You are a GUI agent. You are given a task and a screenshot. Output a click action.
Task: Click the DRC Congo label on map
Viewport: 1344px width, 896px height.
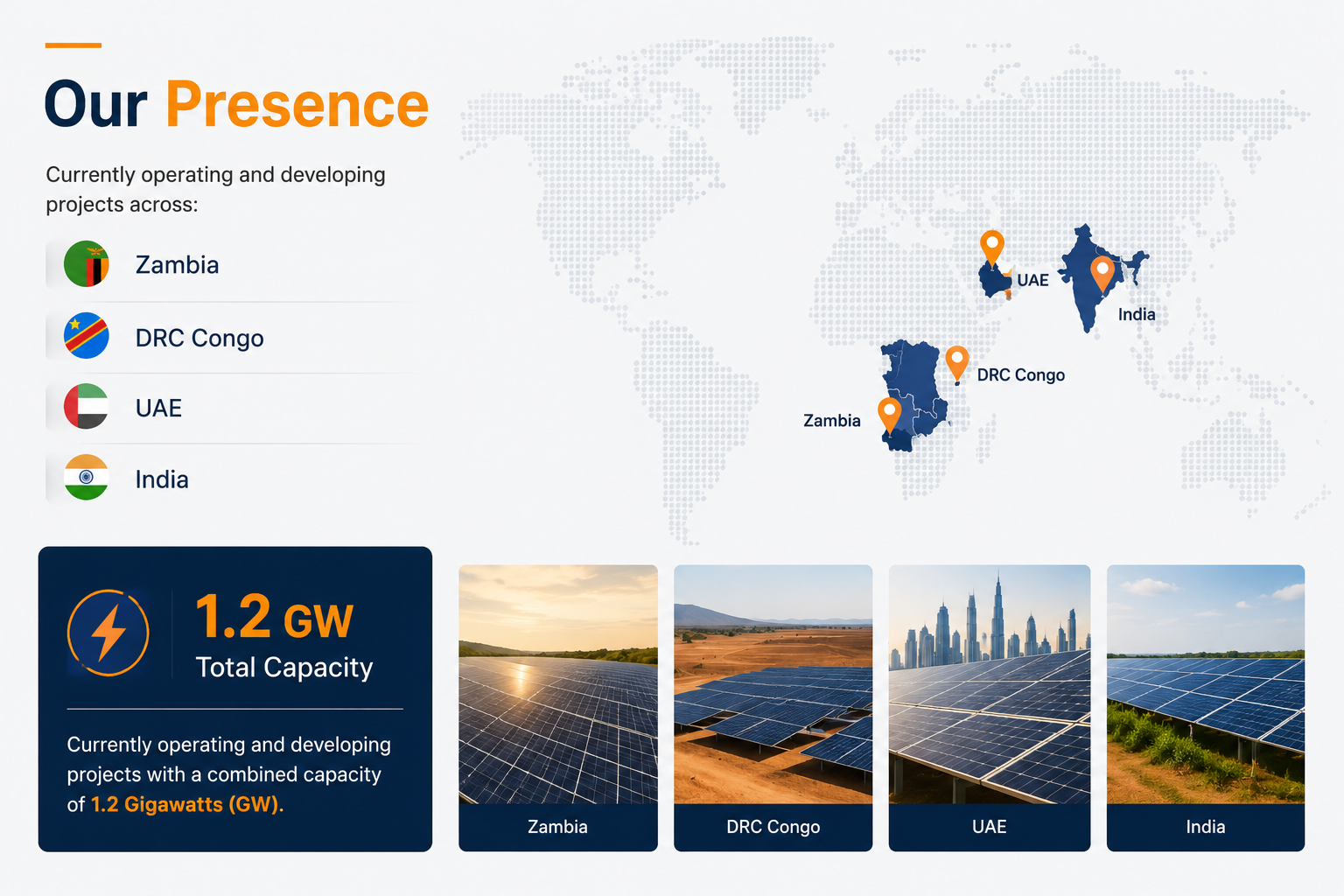(x=1021, y=374)
